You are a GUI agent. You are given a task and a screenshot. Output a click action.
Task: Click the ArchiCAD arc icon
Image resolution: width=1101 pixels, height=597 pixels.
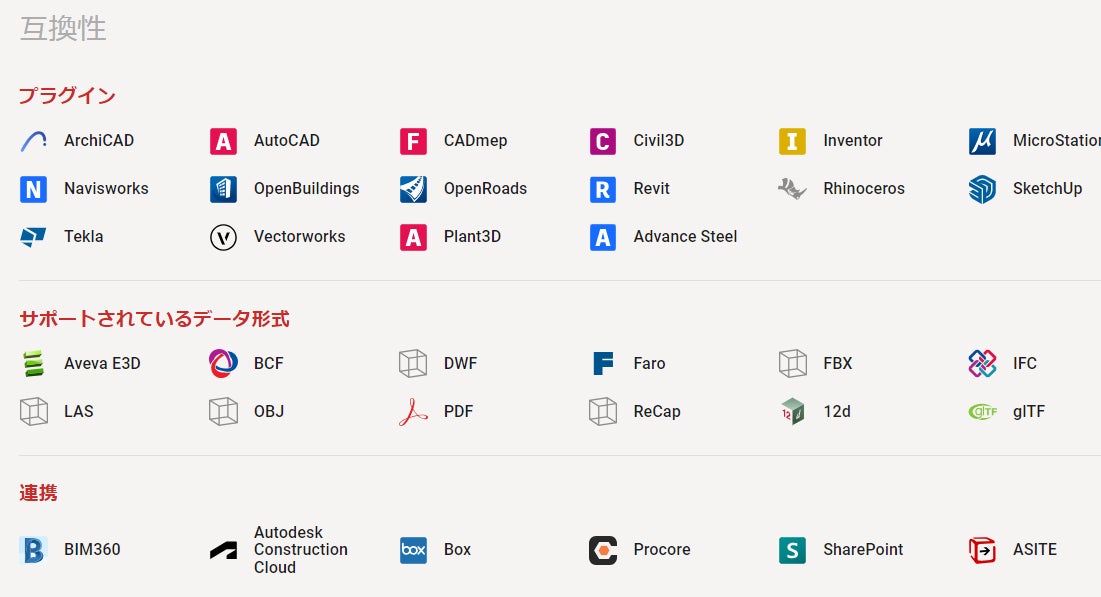[33, 141]
